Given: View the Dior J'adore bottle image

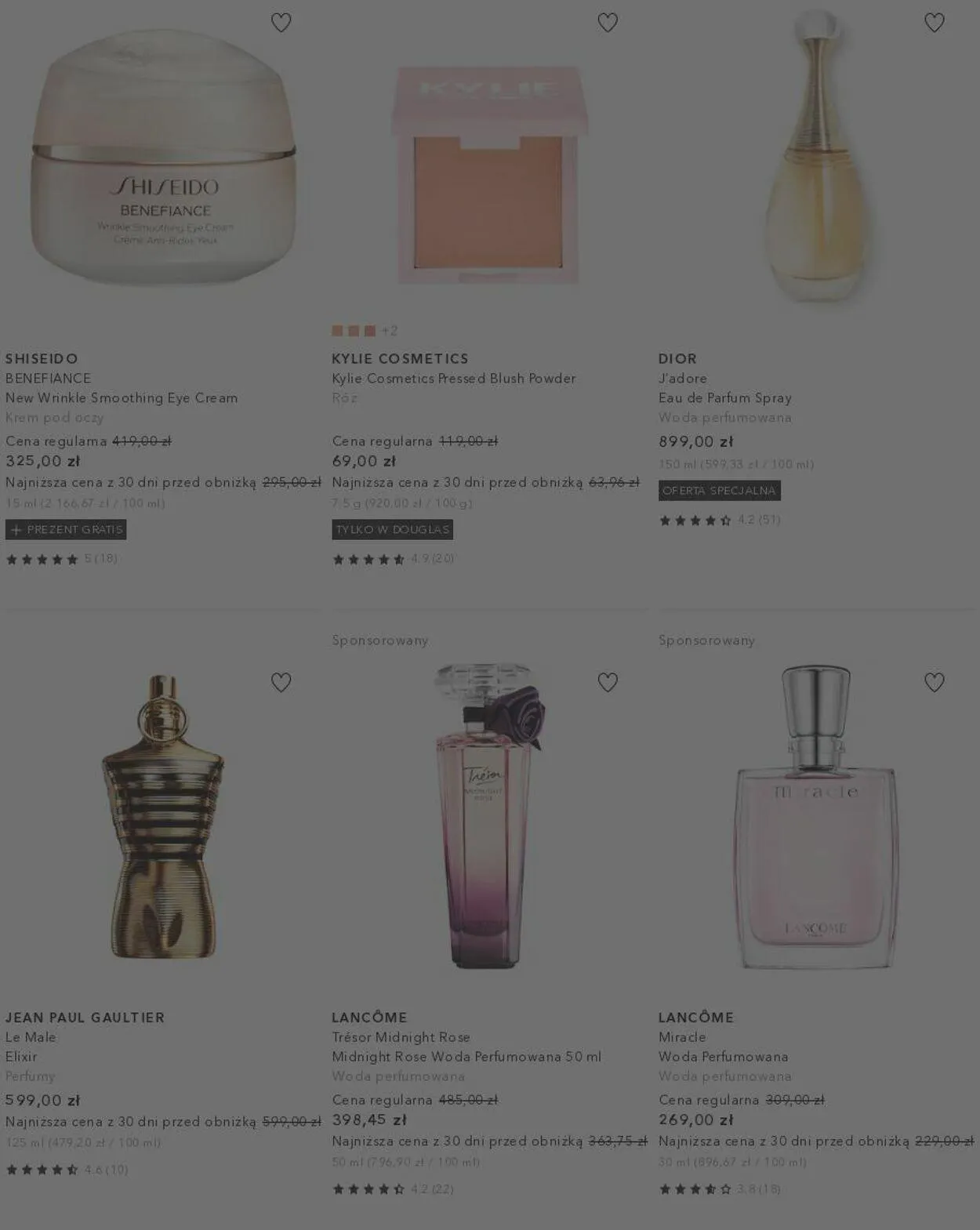Looking at the screenshot, I should click(x=817, y=157).
